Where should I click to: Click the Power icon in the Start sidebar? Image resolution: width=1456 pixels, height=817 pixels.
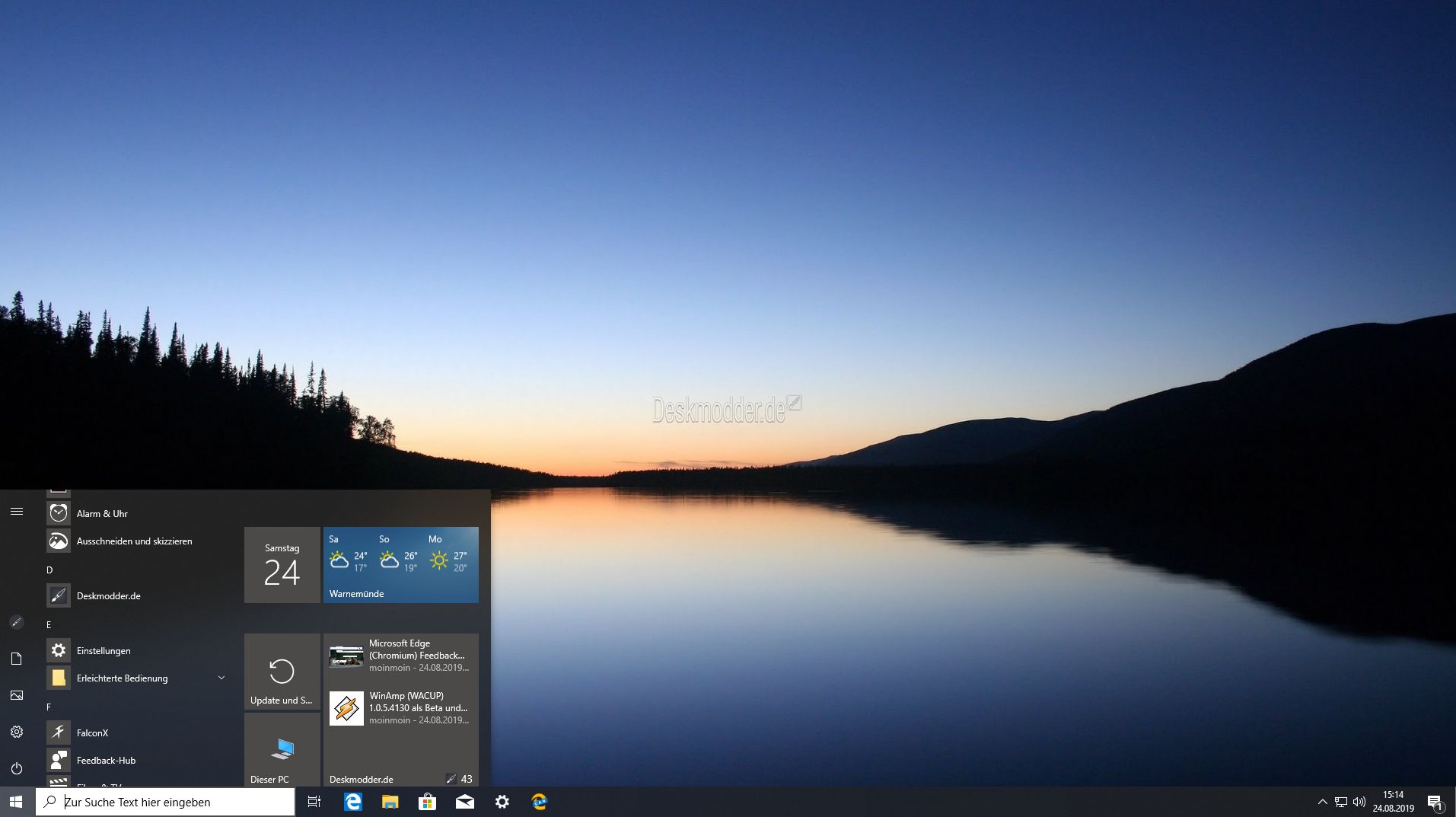click(x=17, y=768)
